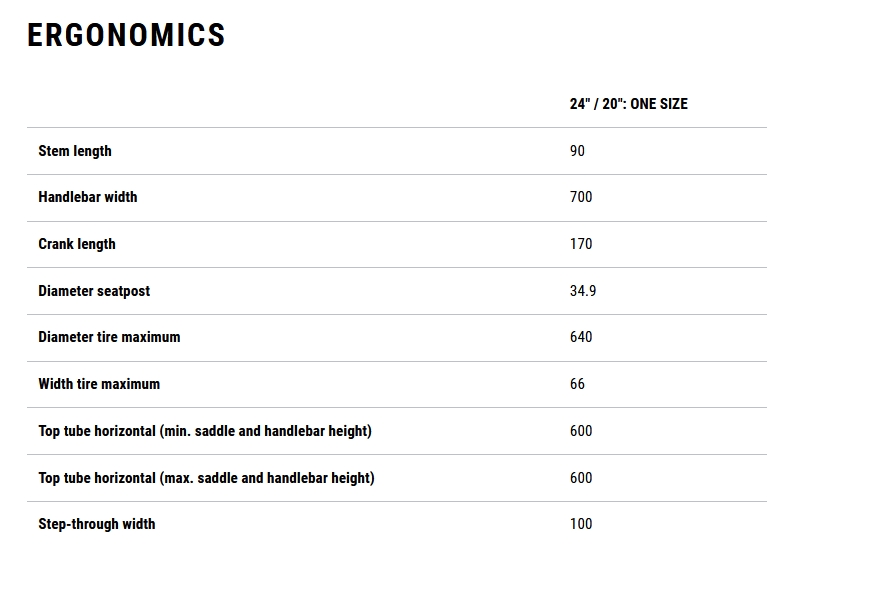Click the step-through width value 100
The width and height of the screenshot is (894, 600).
(581, 524)
